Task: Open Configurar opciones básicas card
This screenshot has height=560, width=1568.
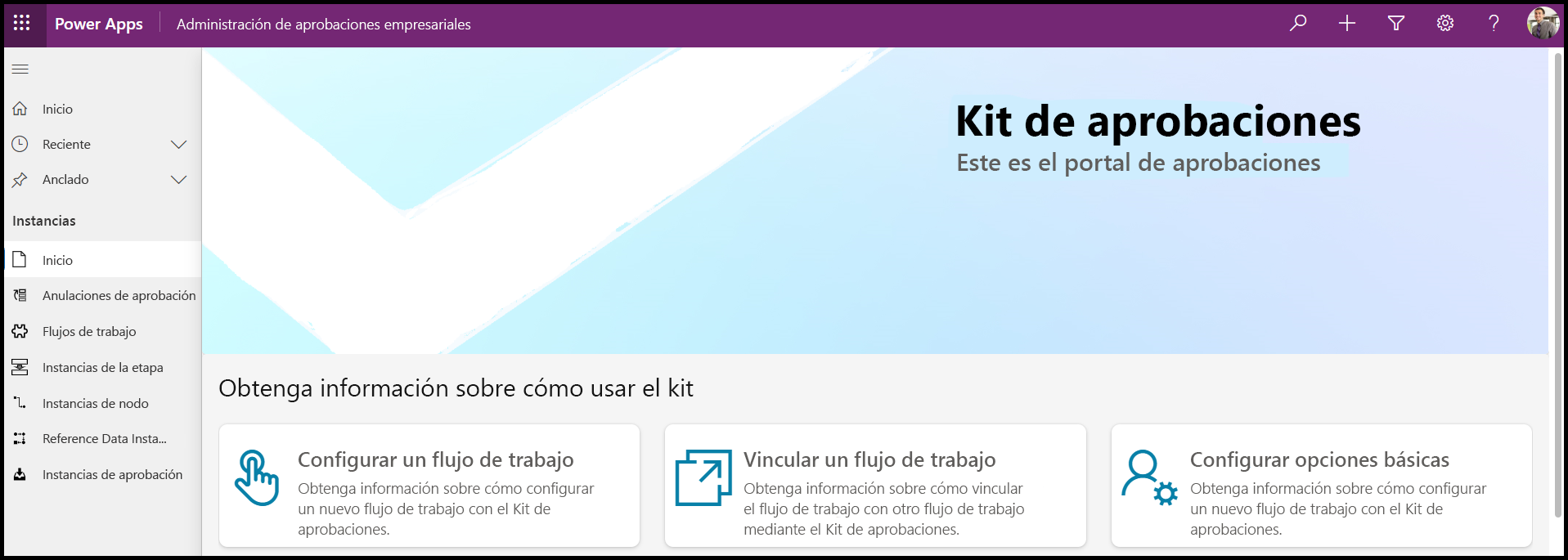Action: tap(1321, 486)
